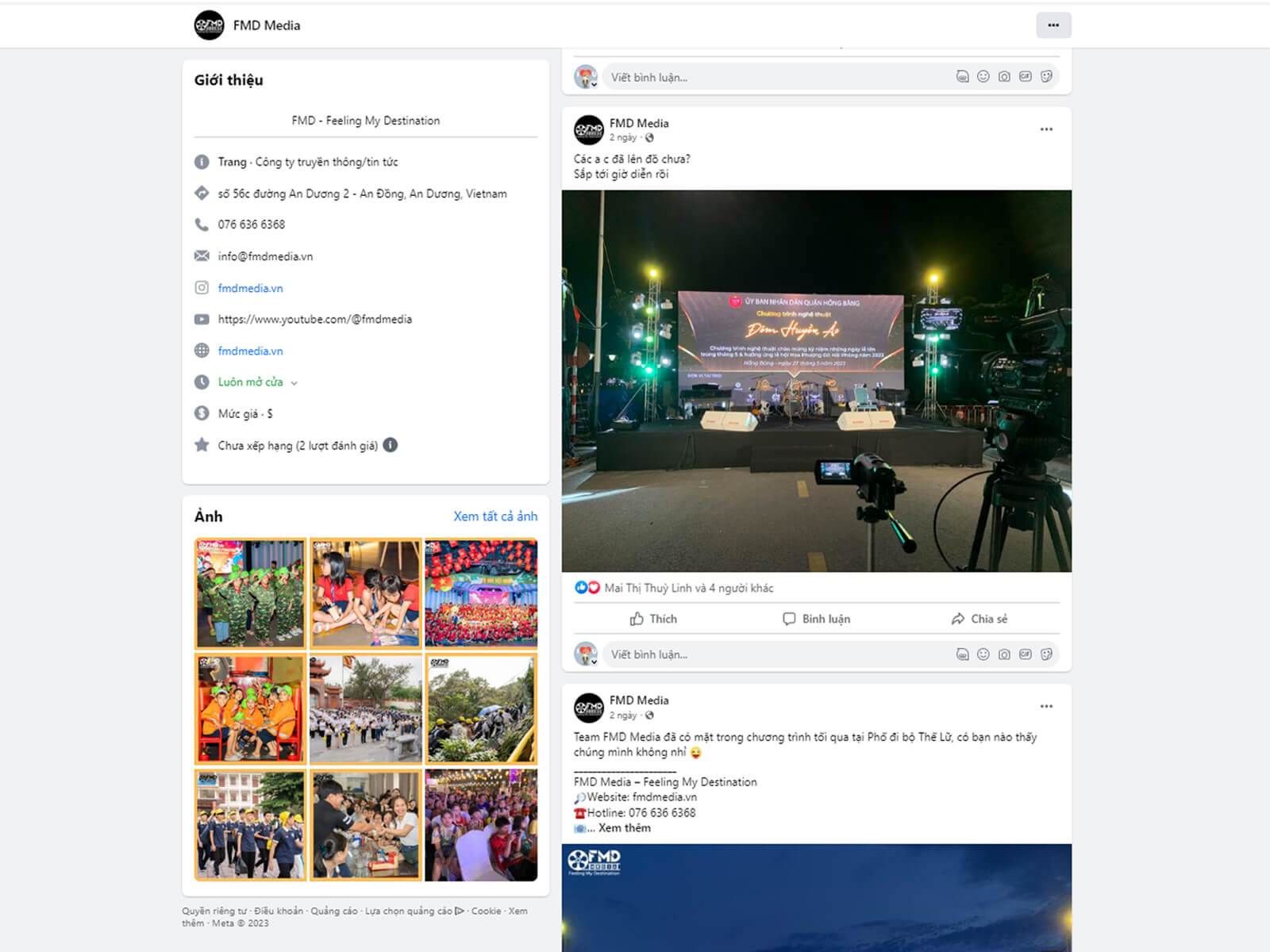Click the avatar sticker icon in the topmost comment box
The width and height of the screenshot is (1270, 952).
(962, 77)
